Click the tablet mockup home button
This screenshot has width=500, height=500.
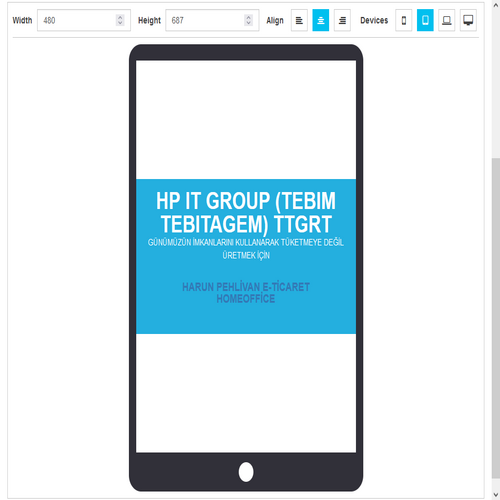[246, 472]
